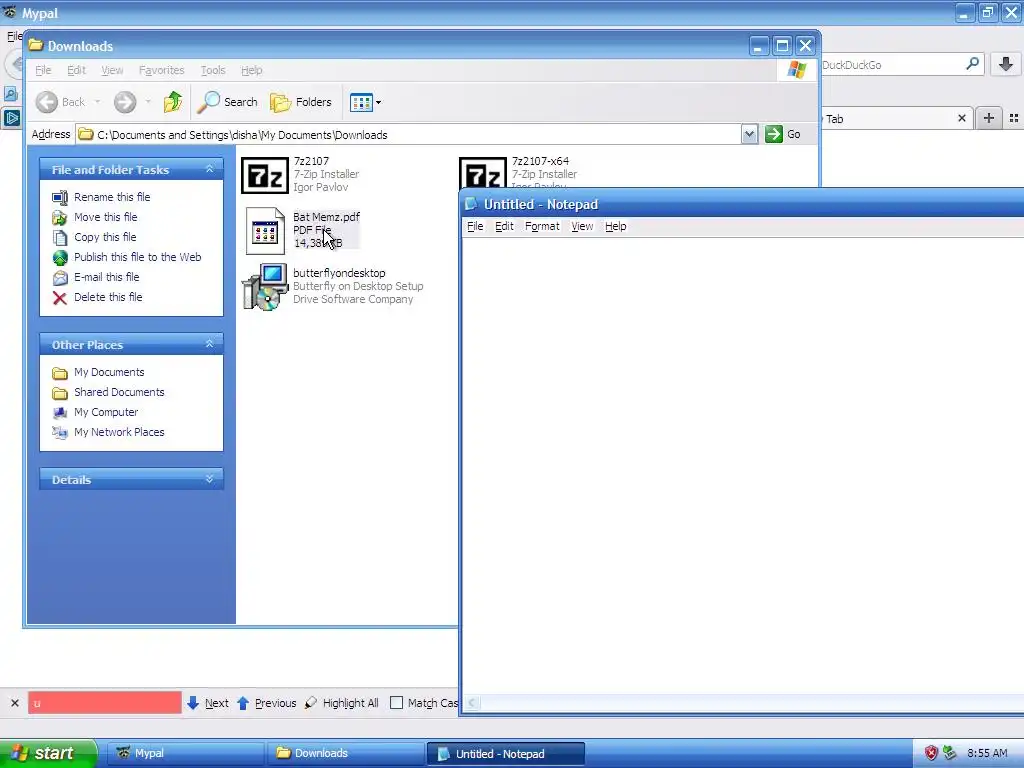1024x768 pixels.
Task: Open Format menu in Notepad
Action: tap(542, 226)
